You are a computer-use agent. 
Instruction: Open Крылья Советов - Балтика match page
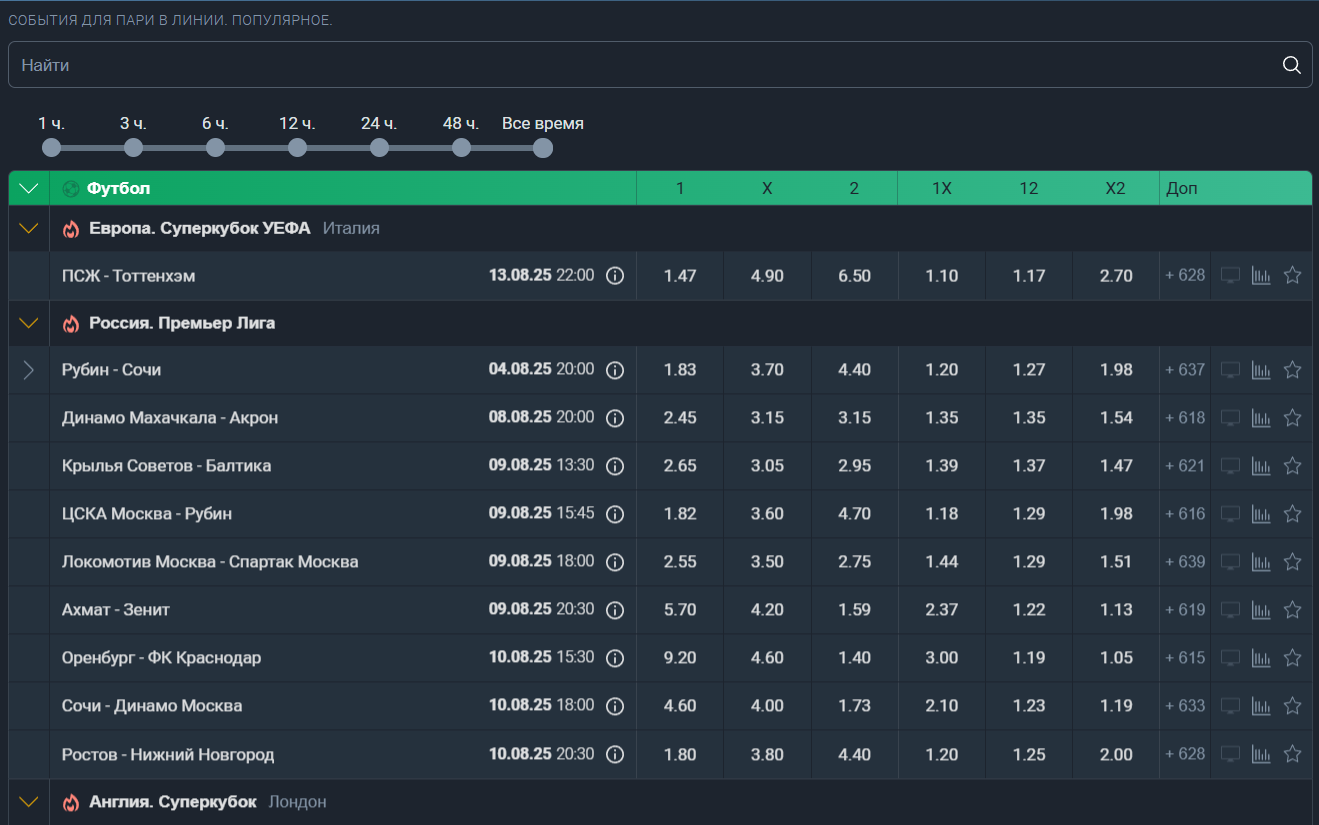166,466
